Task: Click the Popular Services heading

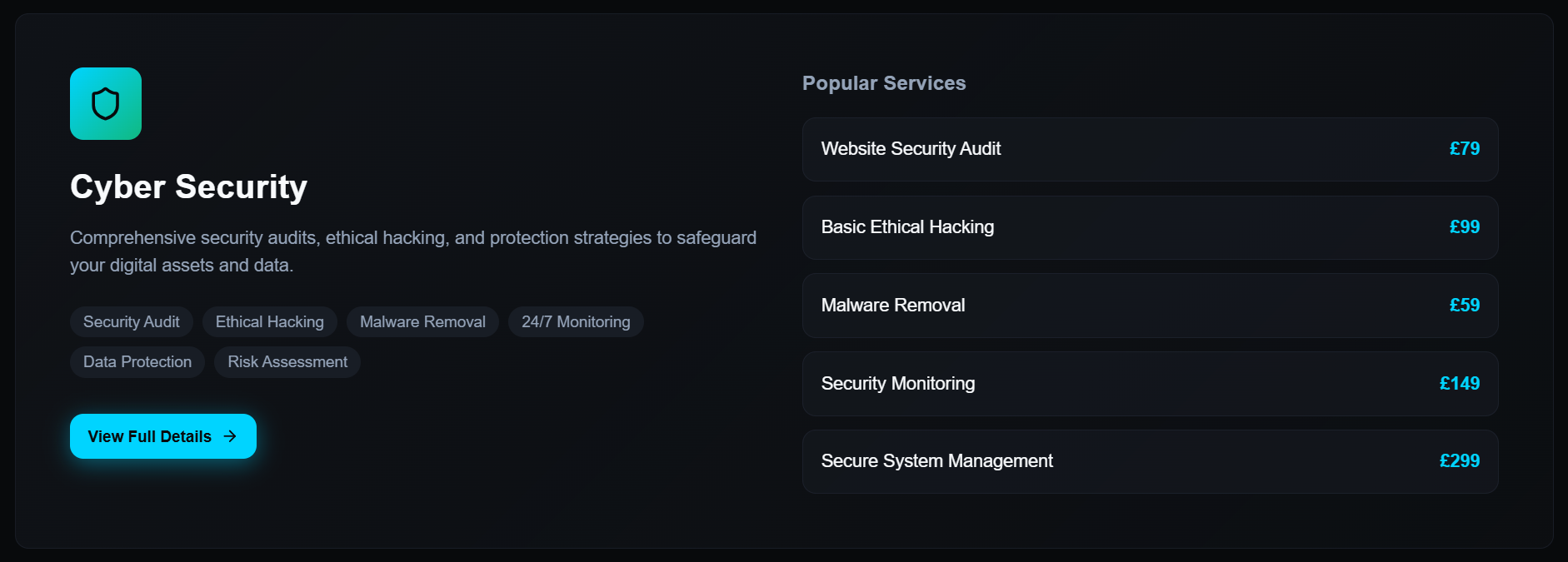Action: point(883,82)
